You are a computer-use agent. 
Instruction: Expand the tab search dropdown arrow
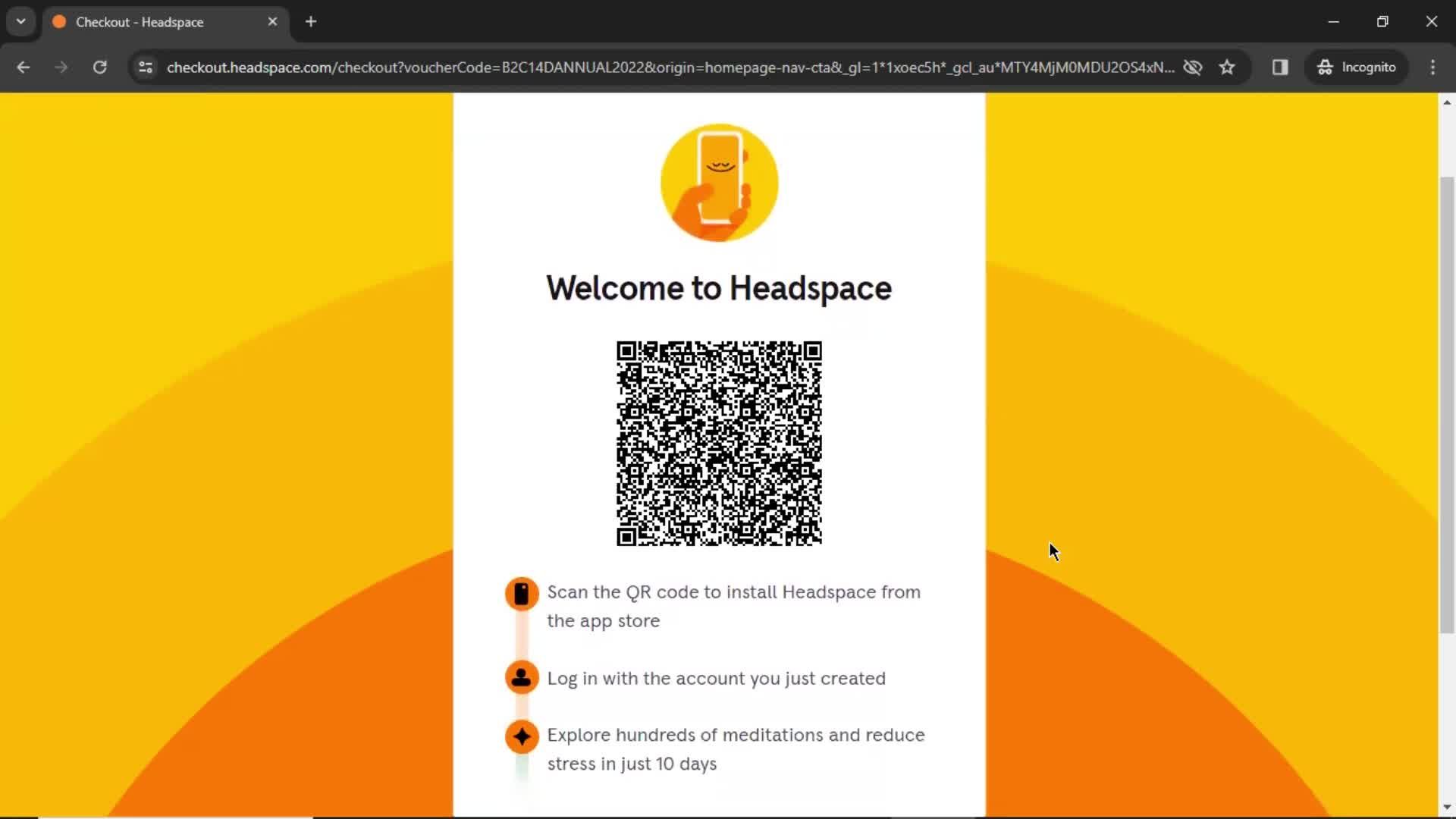pyautogui.click(x=21, y=22)
